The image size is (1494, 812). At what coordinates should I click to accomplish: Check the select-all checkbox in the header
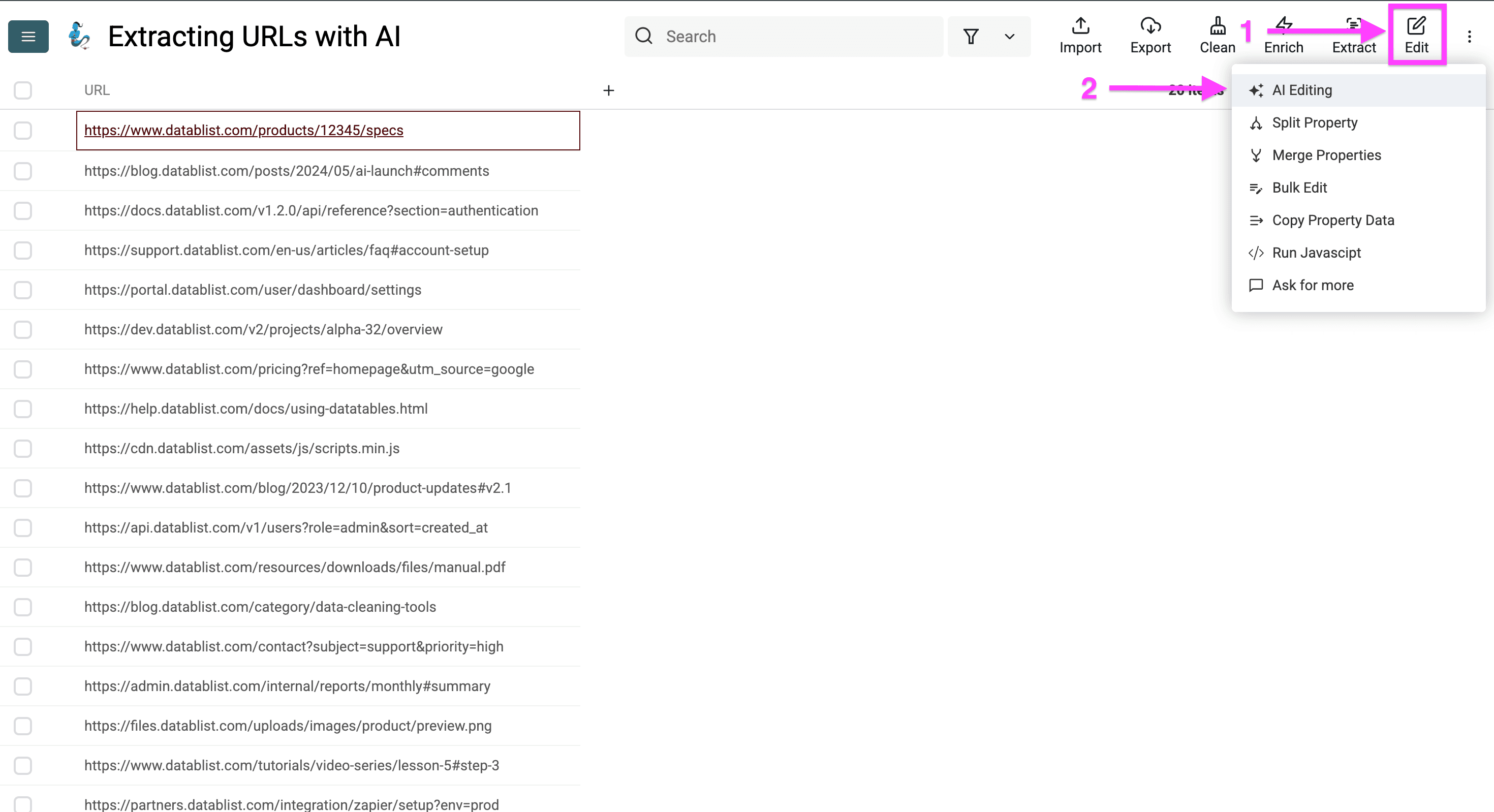coord(23,90)
